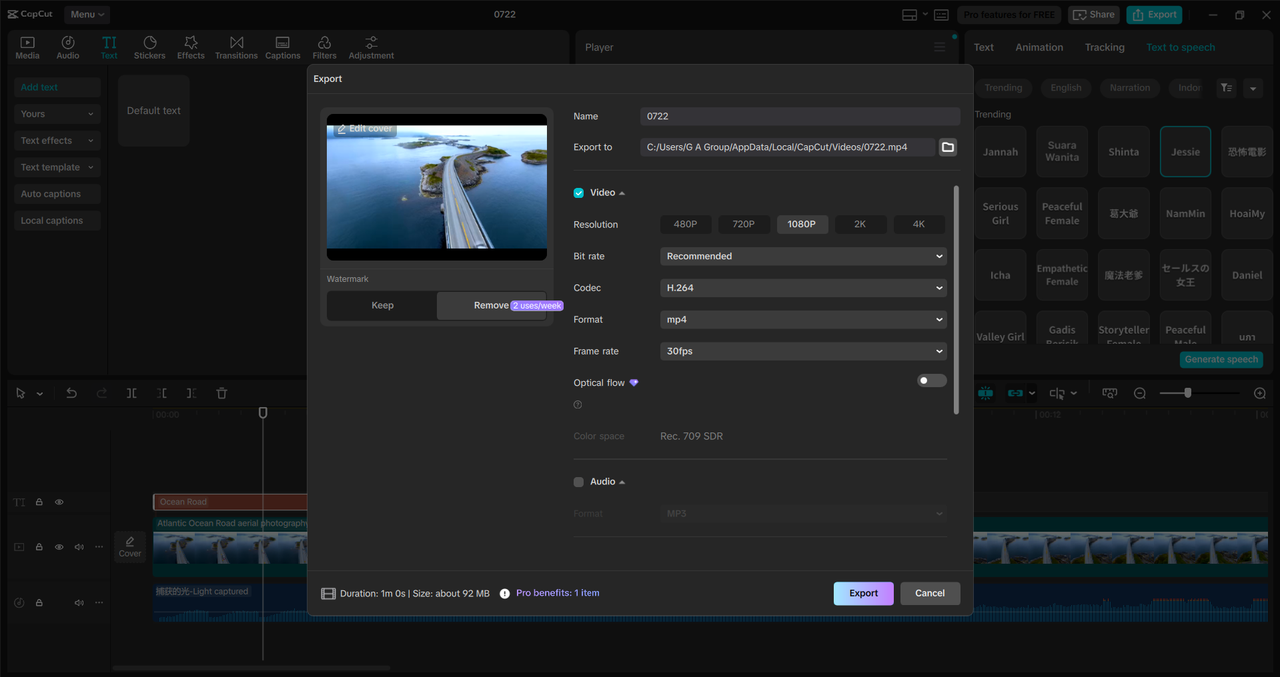Open the Frame rate 30fps dropdown
This screenshot has height=677, width=1280.
point(803,351)
